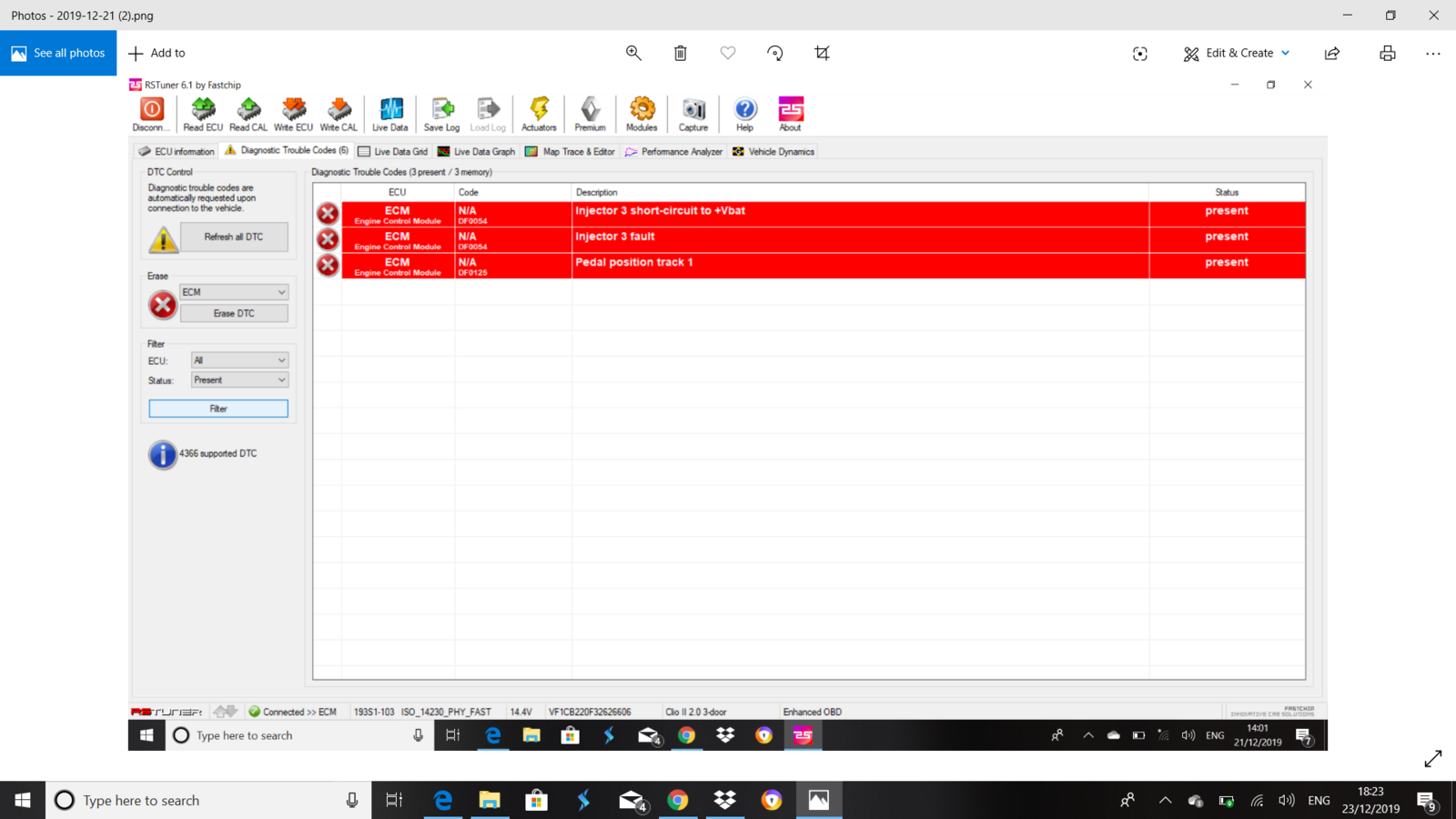Click the yellow warning icon beside Refresh

coord(163,239)
